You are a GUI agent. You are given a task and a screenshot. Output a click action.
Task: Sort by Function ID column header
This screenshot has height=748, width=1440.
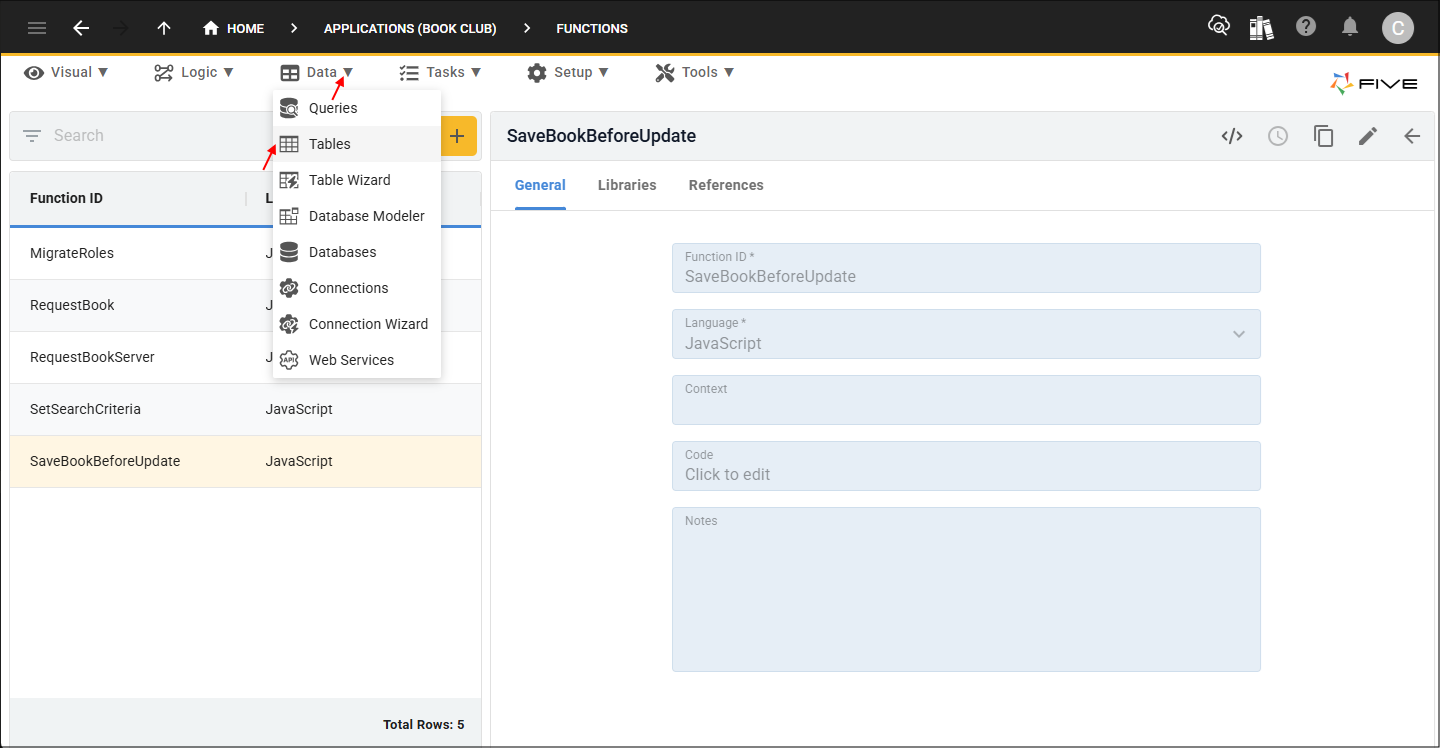[x=66, y=198]
